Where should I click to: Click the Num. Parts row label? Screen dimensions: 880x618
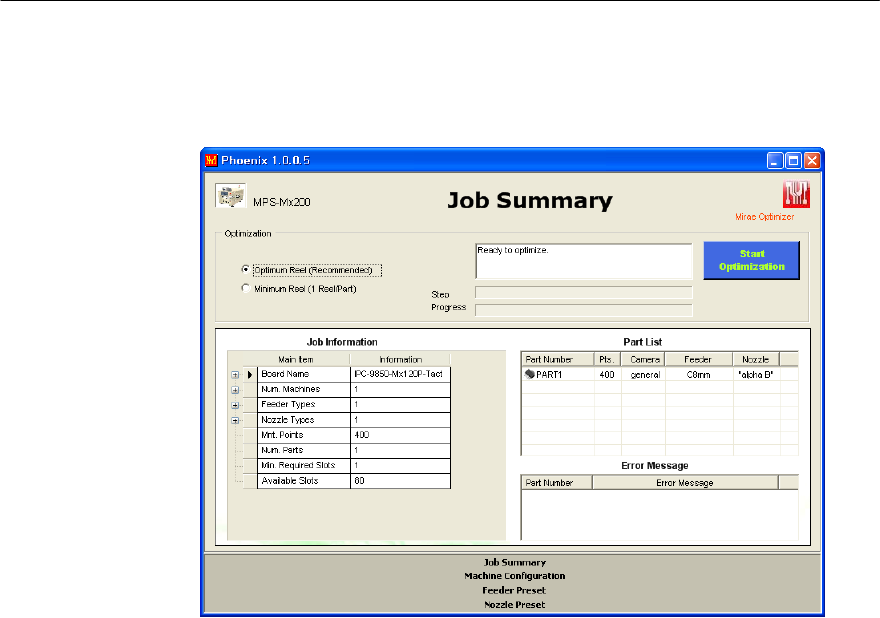click(304, 450)
